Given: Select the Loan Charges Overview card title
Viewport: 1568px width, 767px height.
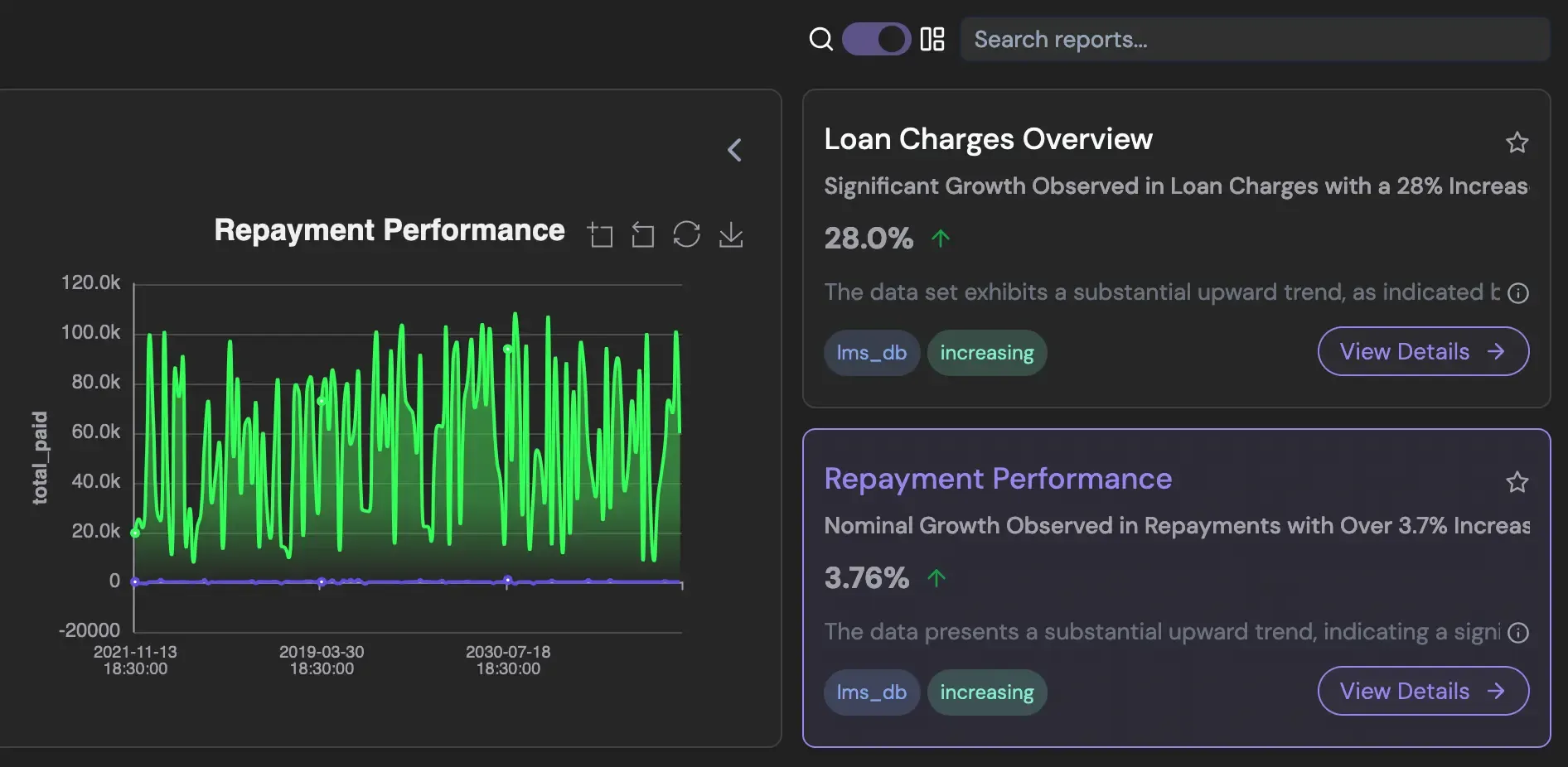Looking at the screenshot, I should [x=988, y=138].
